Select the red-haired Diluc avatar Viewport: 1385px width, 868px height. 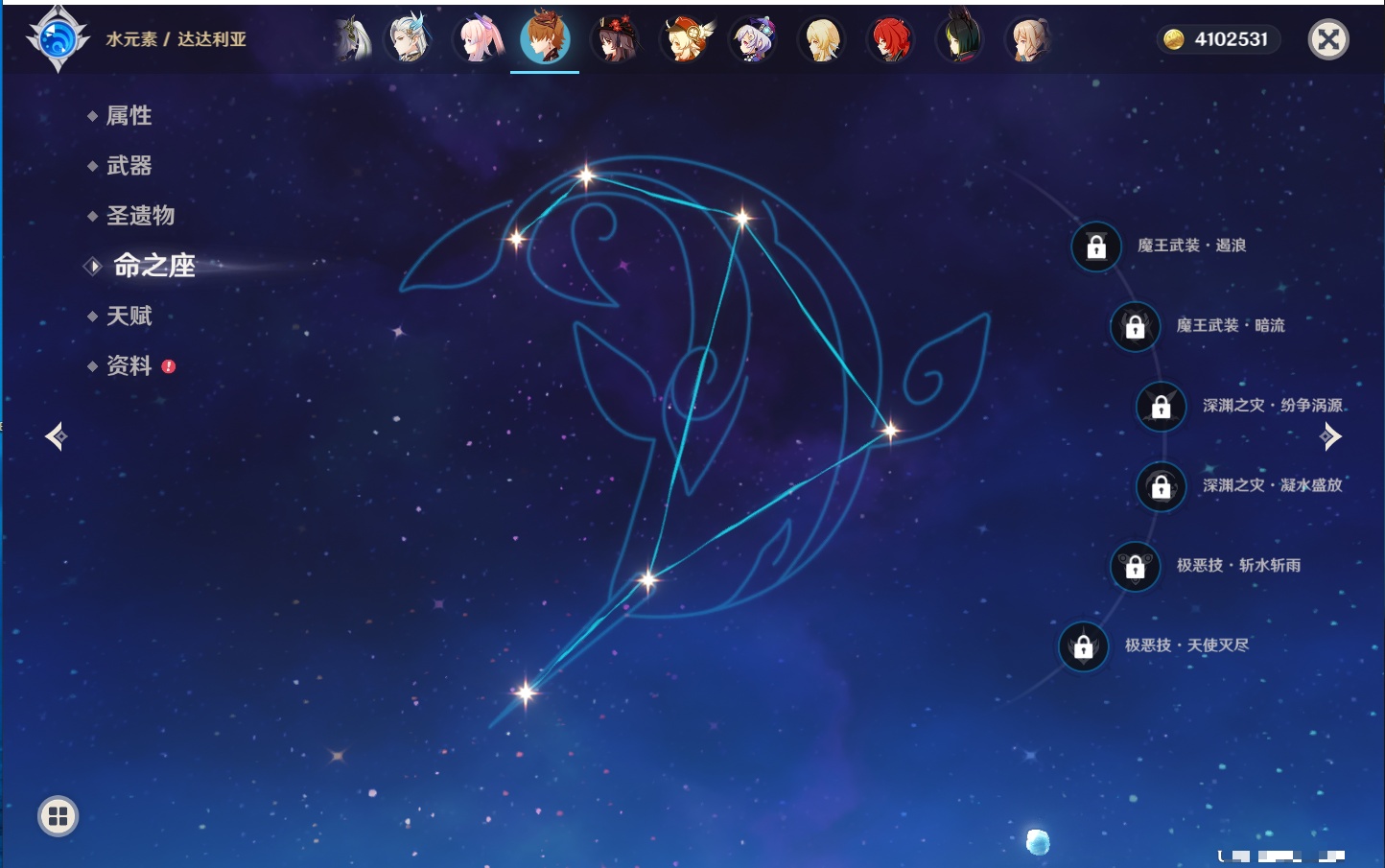click(890, 39)
